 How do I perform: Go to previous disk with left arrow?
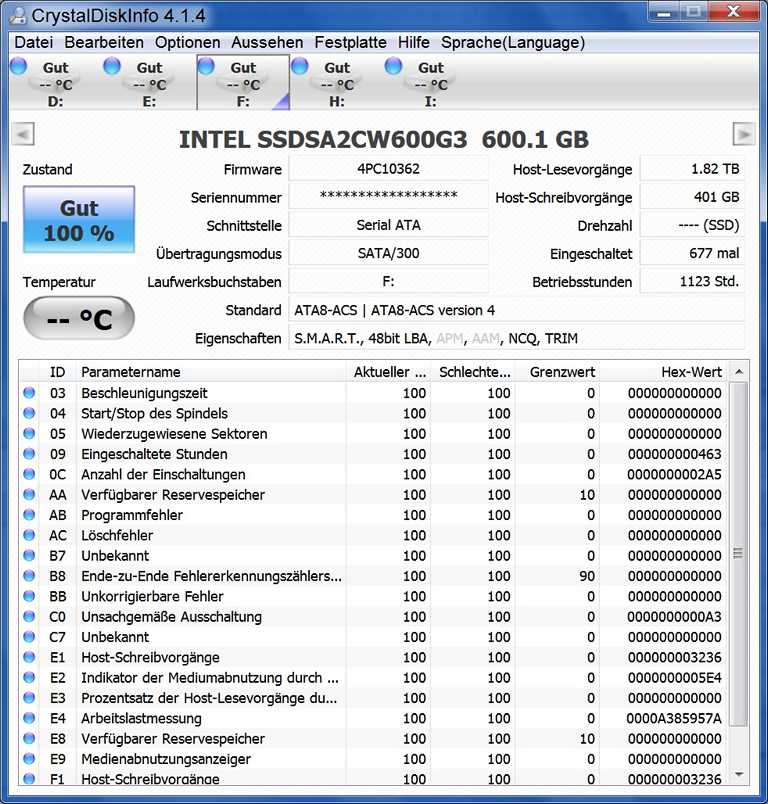[23, 135]
